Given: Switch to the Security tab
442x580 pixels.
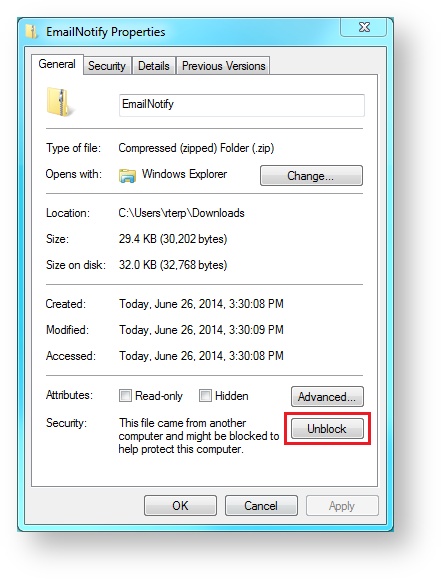Looking at the screenshot, I should (107, 66).
